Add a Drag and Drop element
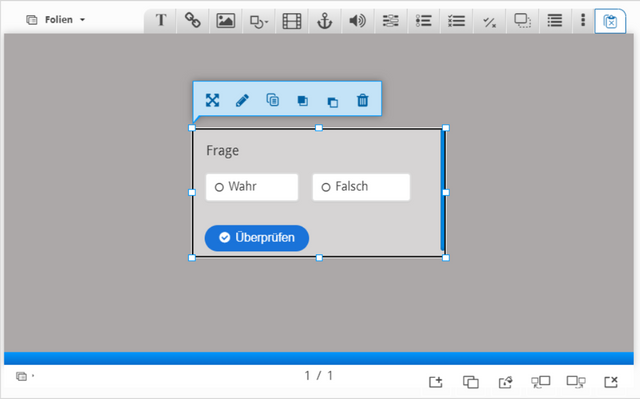 (522, 20)
